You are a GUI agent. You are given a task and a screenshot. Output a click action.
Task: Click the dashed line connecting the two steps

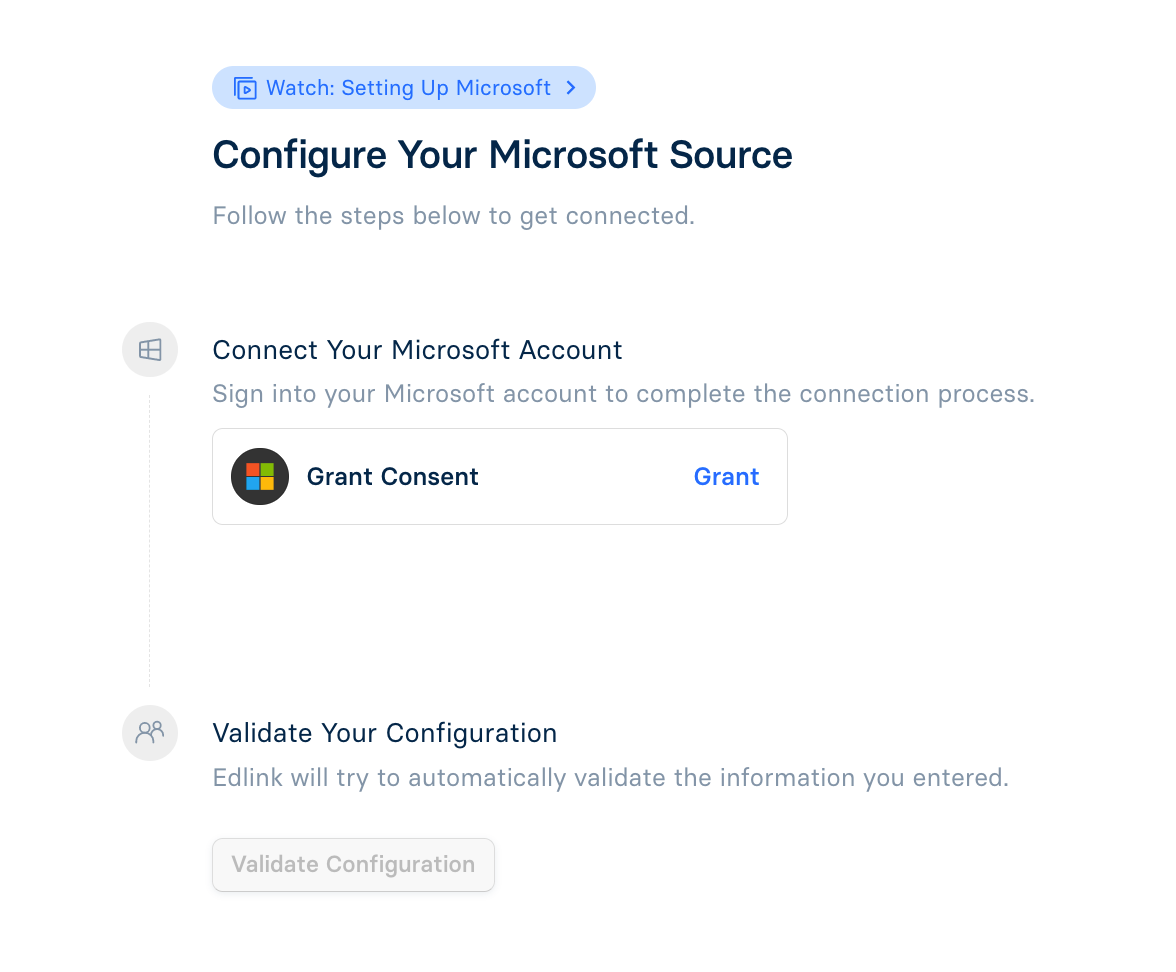150,540
